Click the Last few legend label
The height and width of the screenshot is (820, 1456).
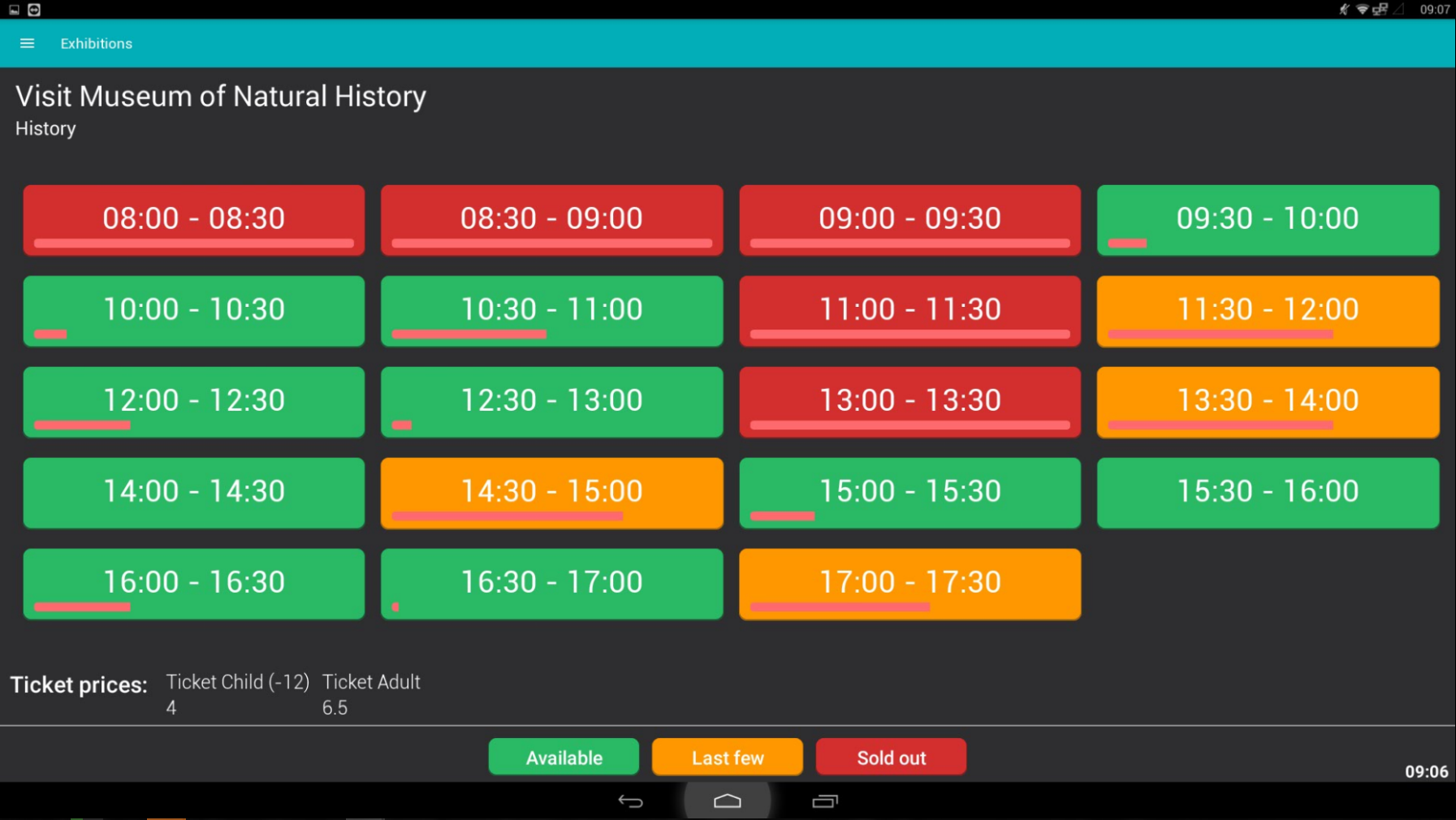tap(727, 757)
